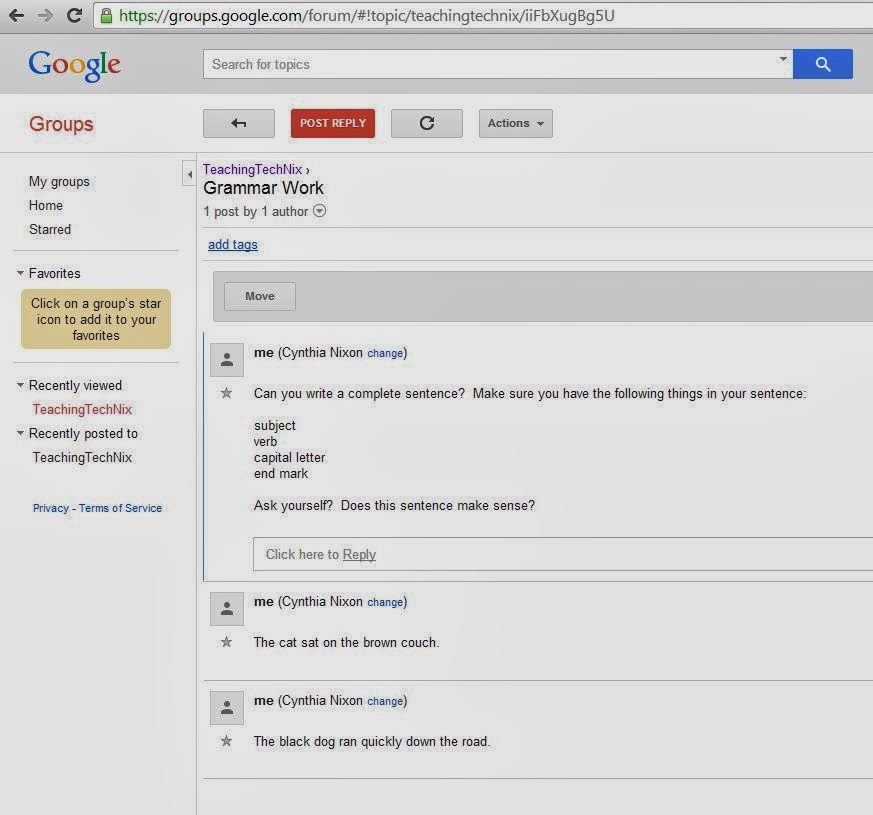Open the Privacy link
Screen dimensions: 873x815
[51, 508]
